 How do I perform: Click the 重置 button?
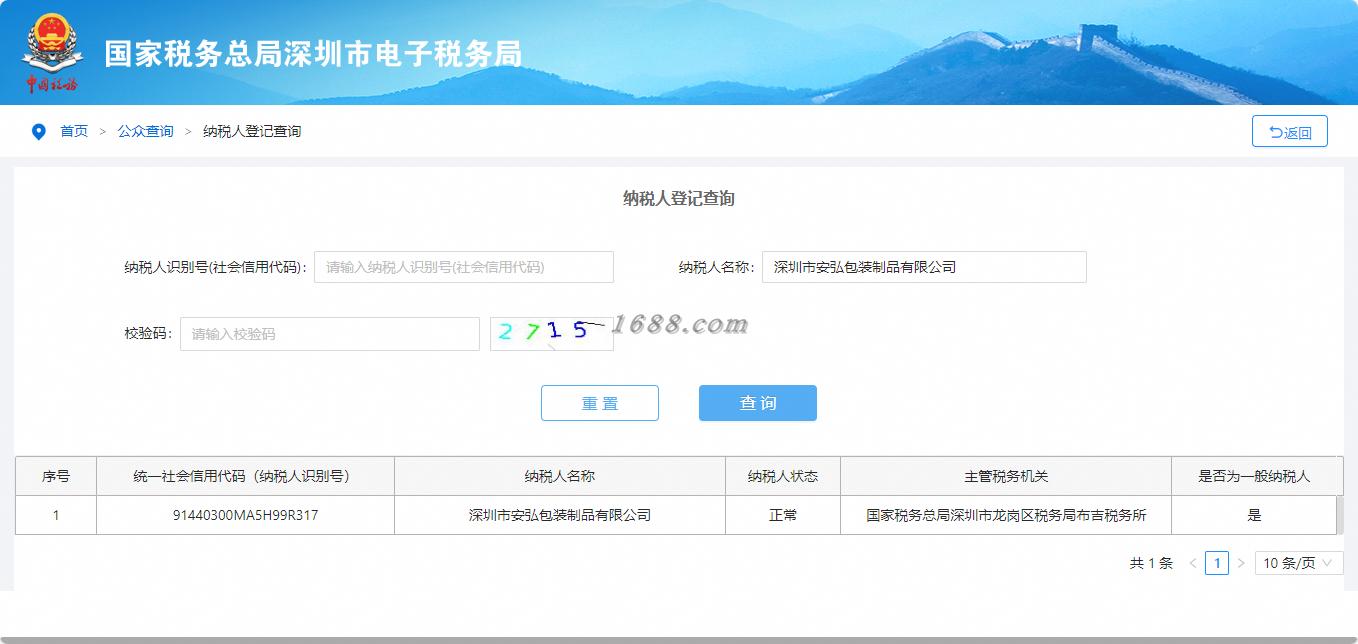click(600, 403)
